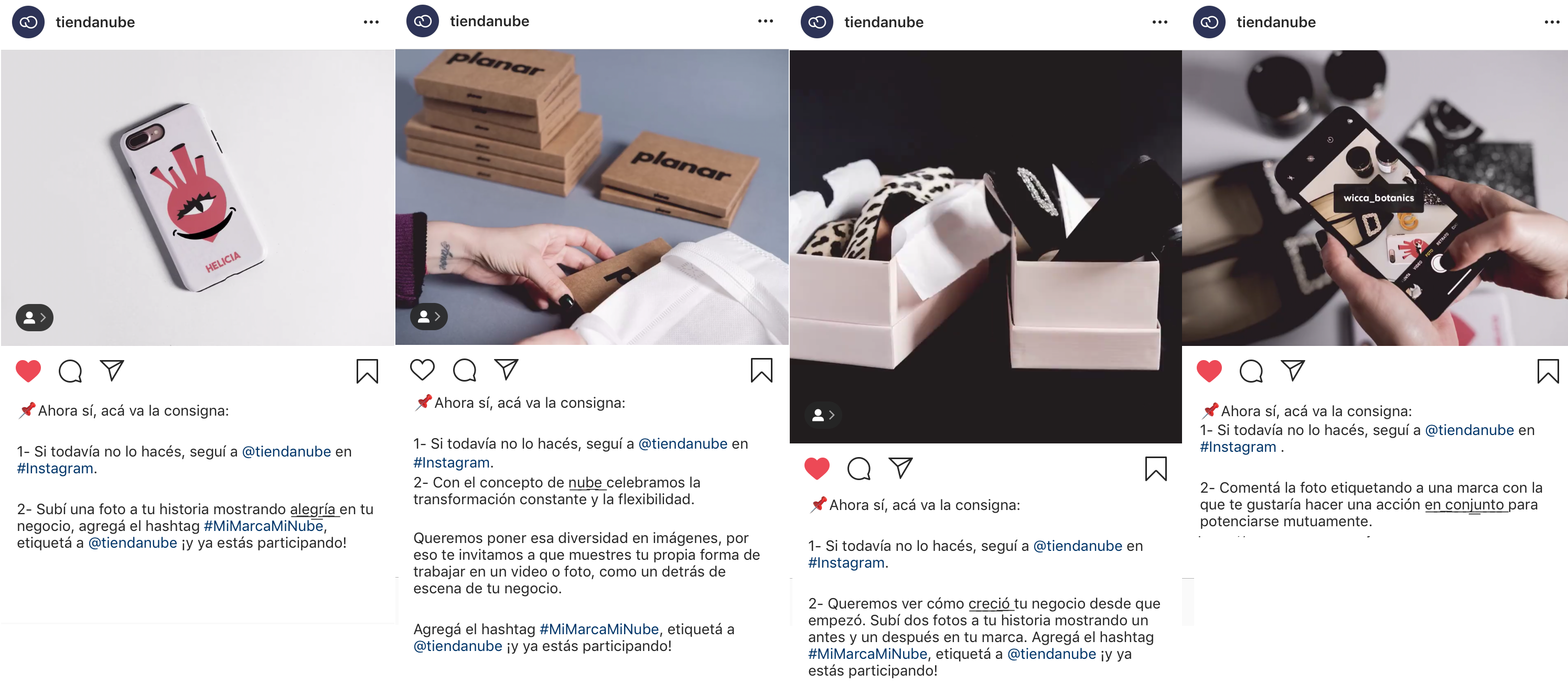Unlike the Helicia phone case post
The height and width of the screenshot is (684, 1568).
pyautogui.click(x=28, y=371)
